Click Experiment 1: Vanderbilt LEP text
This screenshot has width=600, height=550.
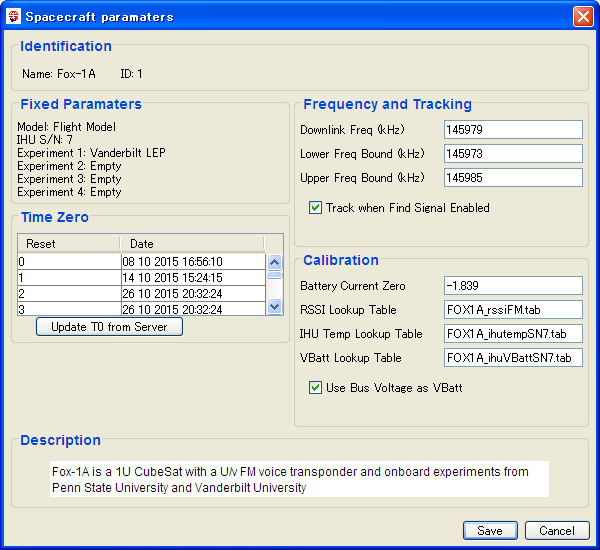point(91,153)
